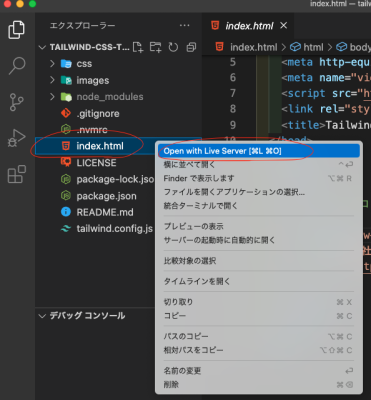Image resolution: width=371 pixels, height=400 pixels.
Task: Choose 名前の変更 from the context menu
Action: (259, 371)
